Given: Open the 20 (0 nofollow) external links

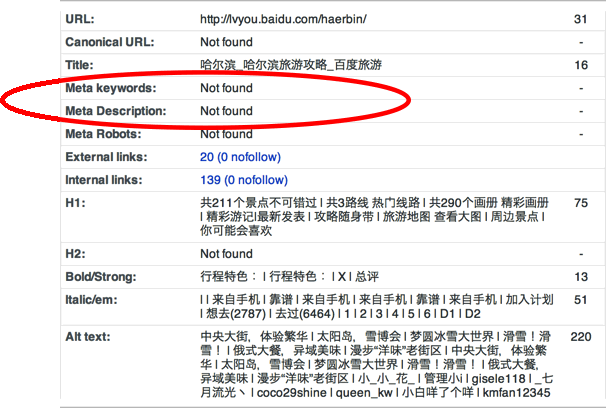Looking at the screenshot, I should (240, 157).
